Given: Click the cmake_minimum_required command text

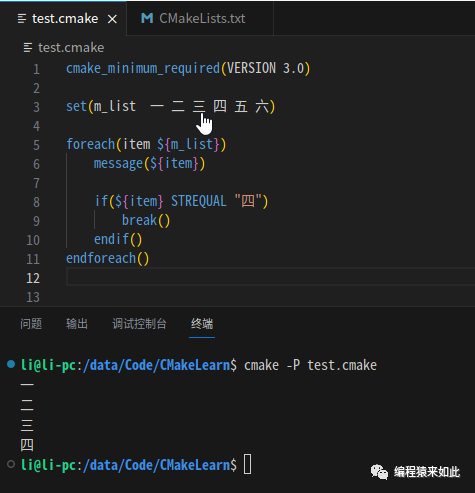Looking at the screenshot, I should click(x=143, y=68).
